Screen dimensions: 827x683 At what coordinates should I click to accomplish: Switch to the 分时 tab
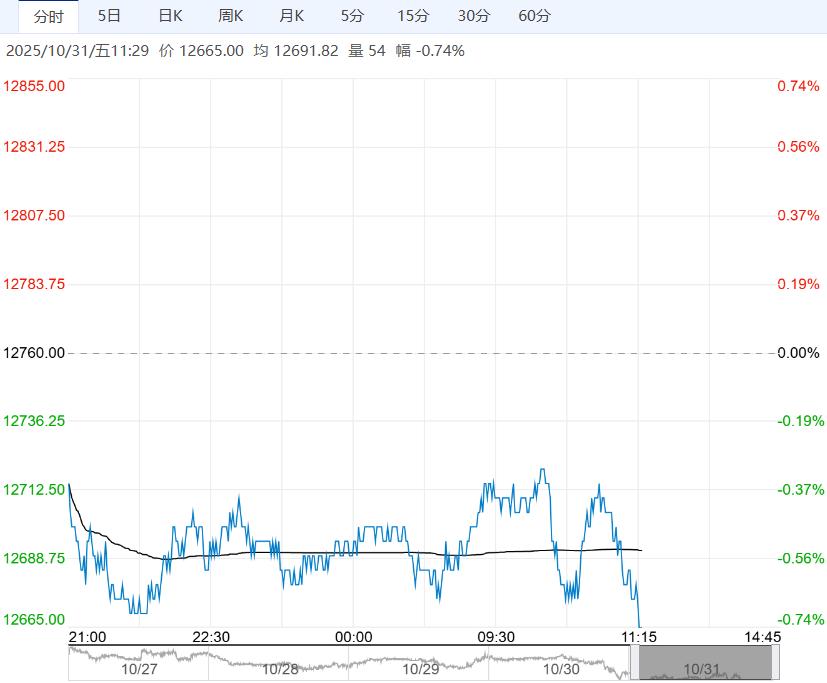coord(48,16)
